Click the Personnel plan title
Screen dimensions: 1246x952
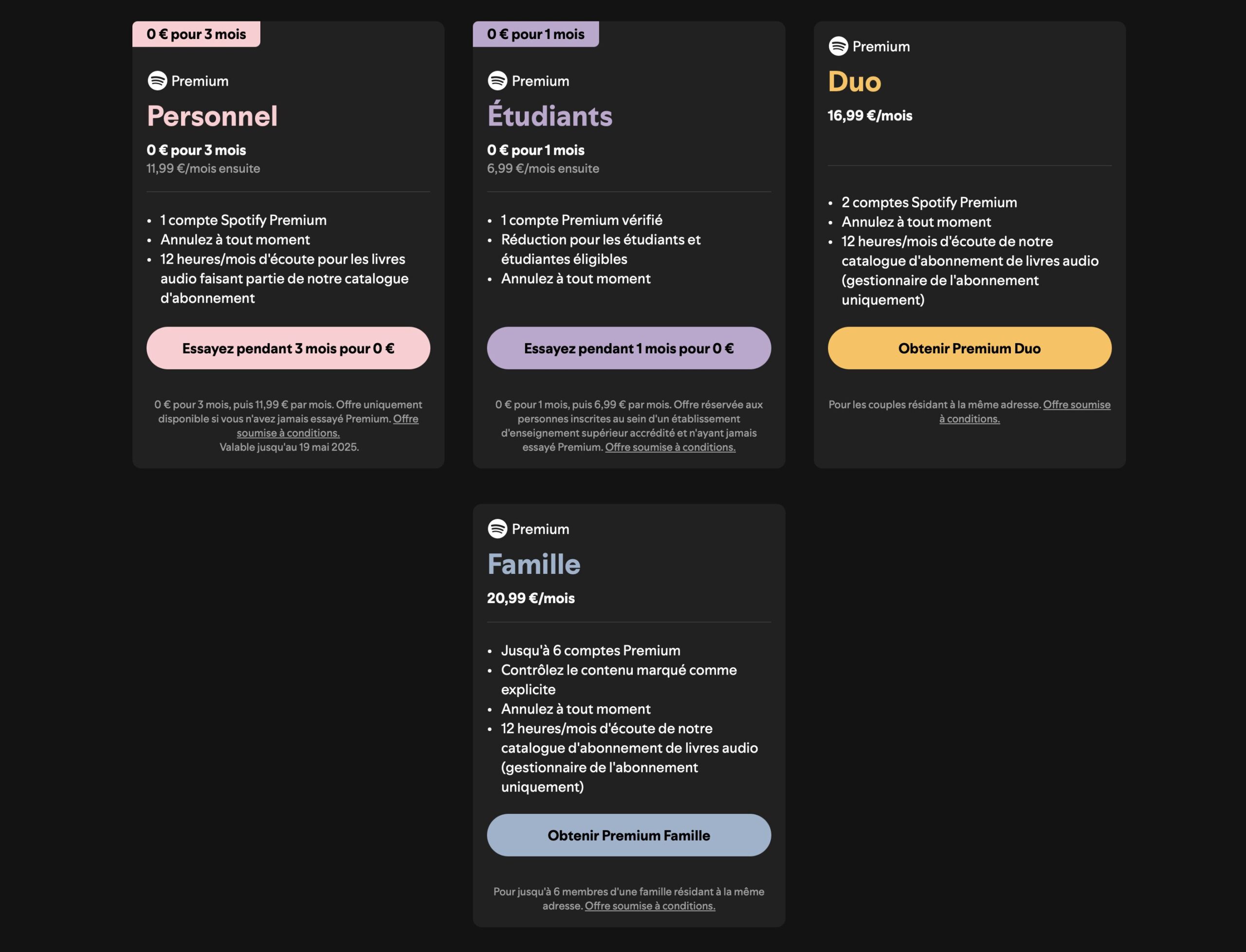click(213, 116)
